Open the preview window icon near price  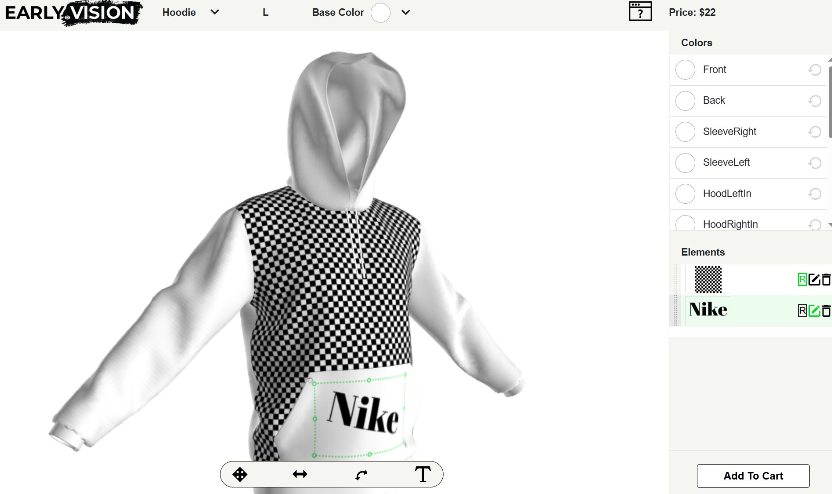pyautogui.click(x=640, y=12)
